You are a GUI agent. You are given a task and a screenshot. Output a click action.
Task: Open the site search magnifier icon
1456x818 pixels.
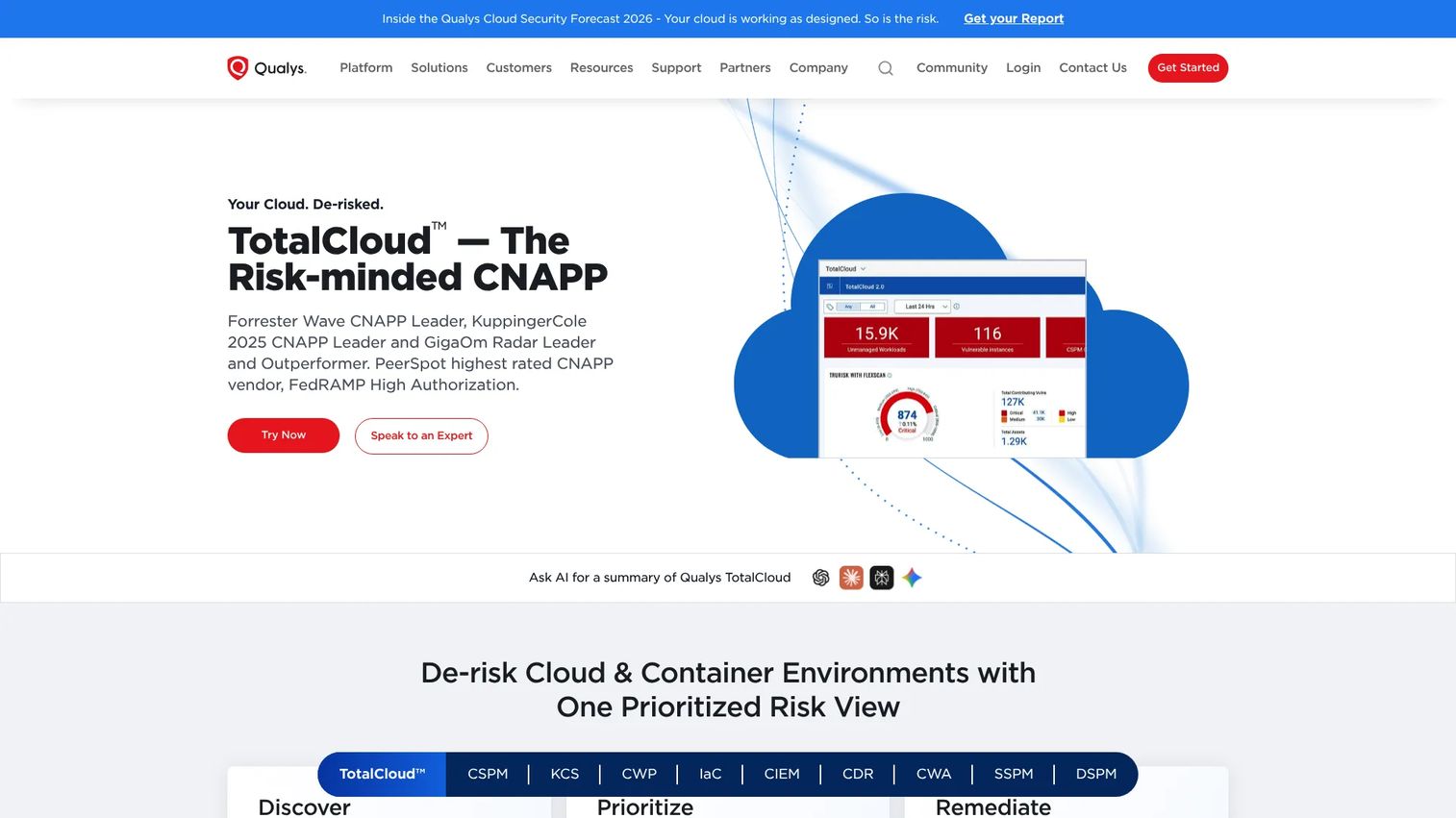[886, 68]
